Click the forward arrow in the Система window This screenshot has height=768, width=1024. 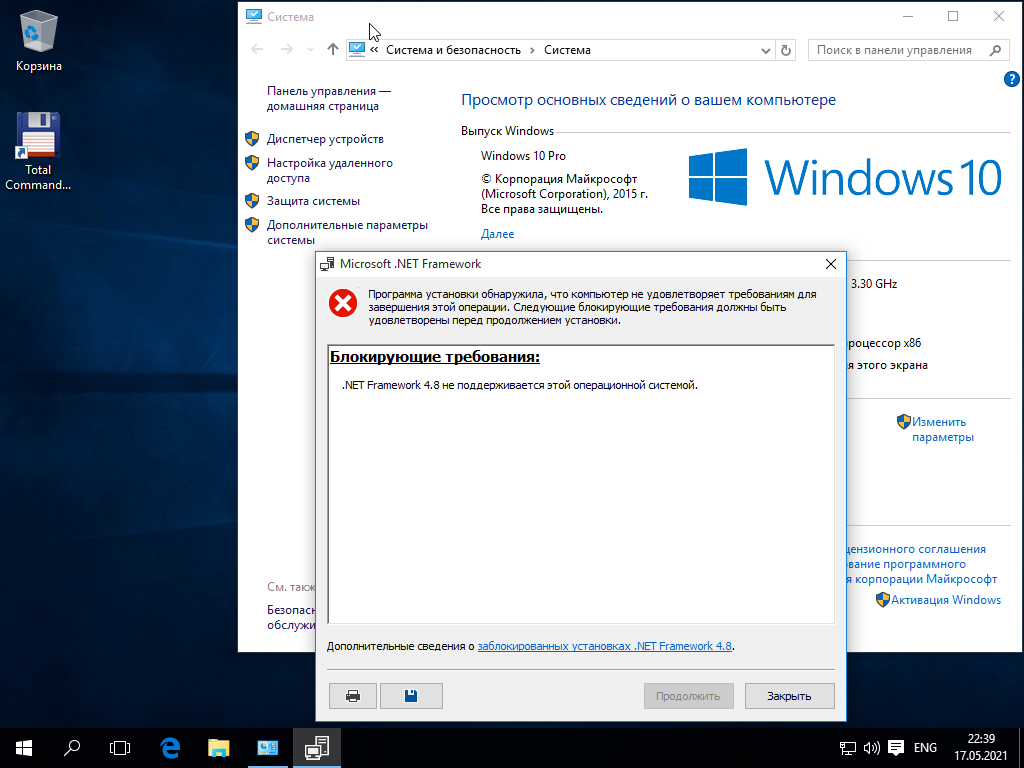(x=287, y=50)
